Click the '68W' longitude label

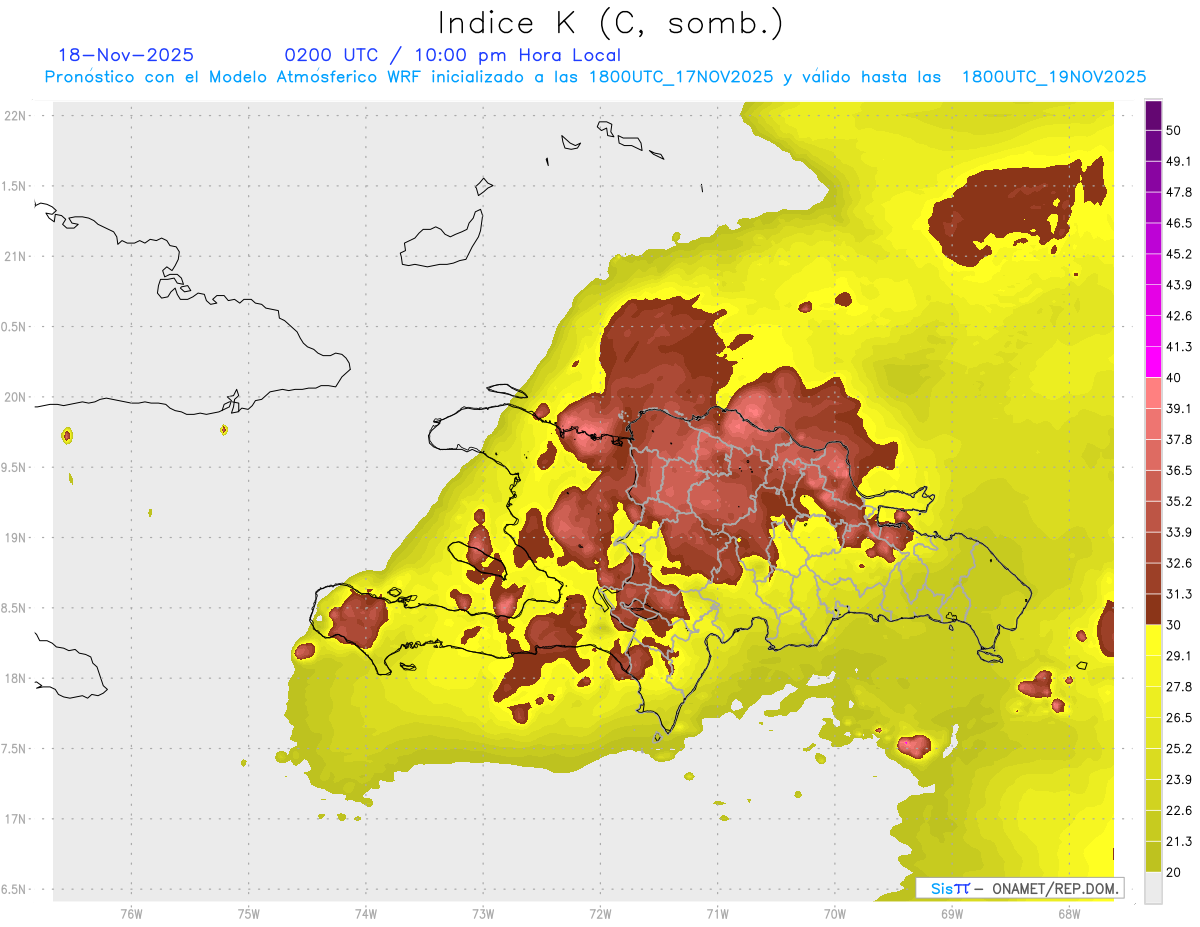pyautogui.click(x=1069, y=913)
